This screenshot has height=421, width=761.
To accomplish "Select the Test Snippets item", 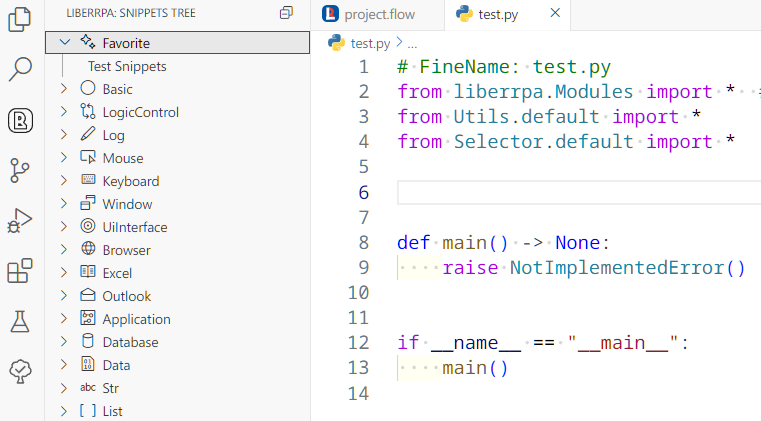I will point(127,66).
